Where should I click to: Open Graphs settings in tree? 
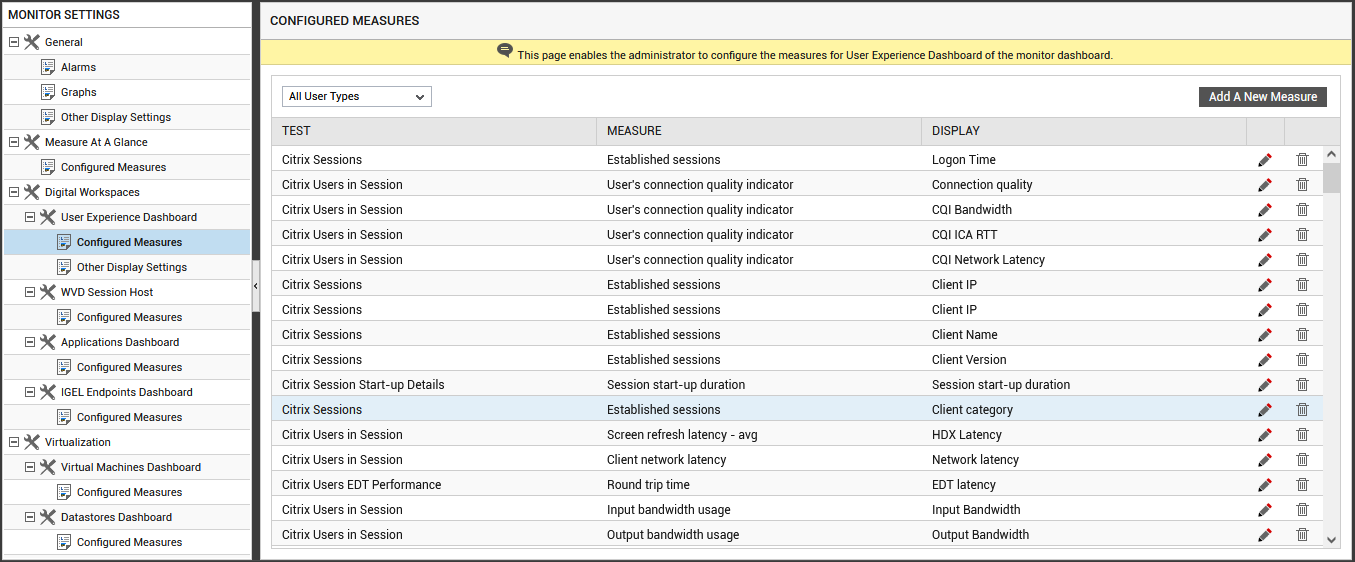tap(79, 92)
